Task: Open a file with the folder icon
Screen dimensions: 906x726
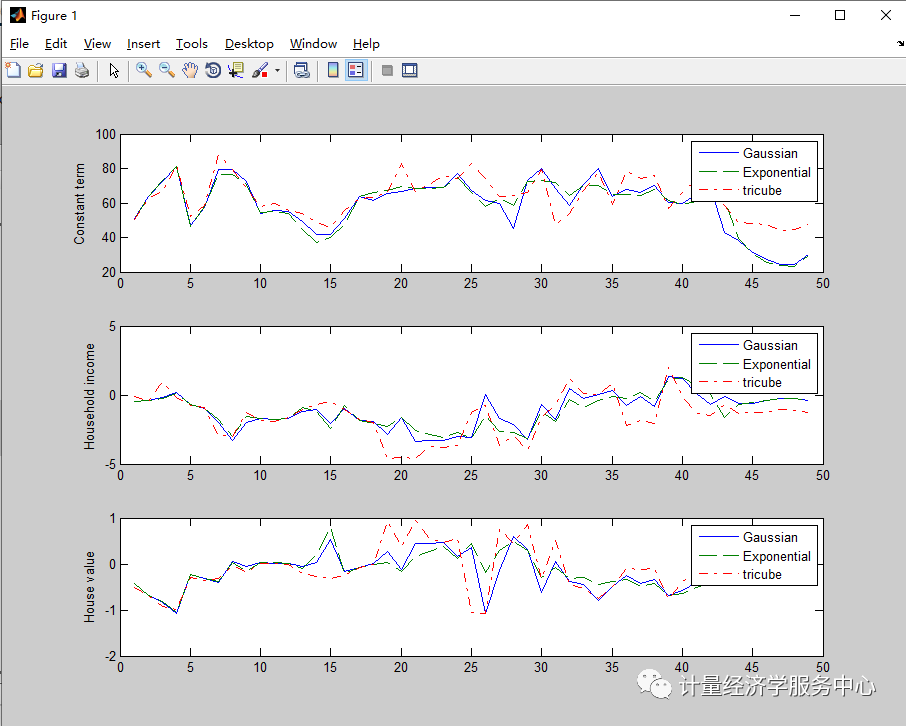Action: [36, 71]
